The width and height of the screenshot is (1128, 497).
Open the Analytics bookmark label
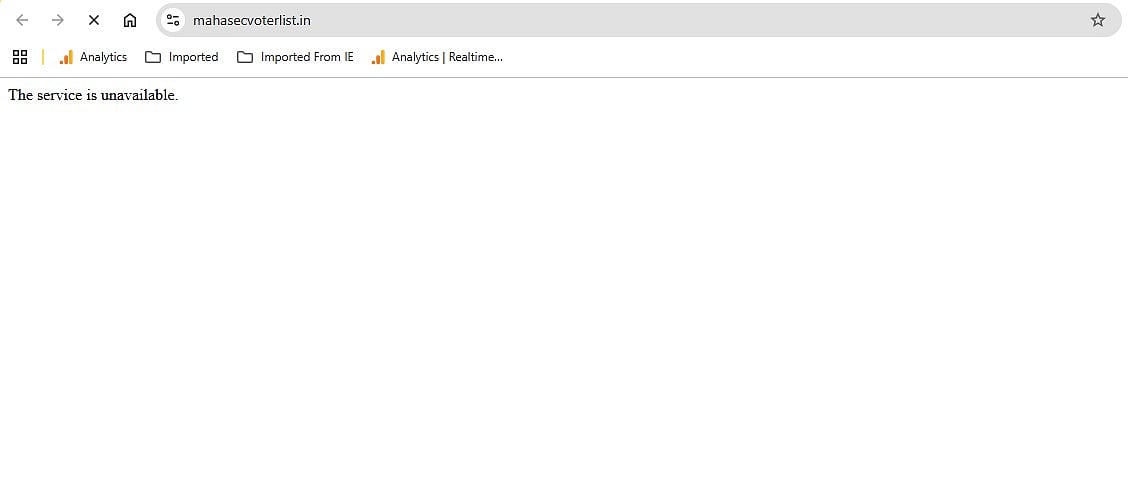pos(103,57)
